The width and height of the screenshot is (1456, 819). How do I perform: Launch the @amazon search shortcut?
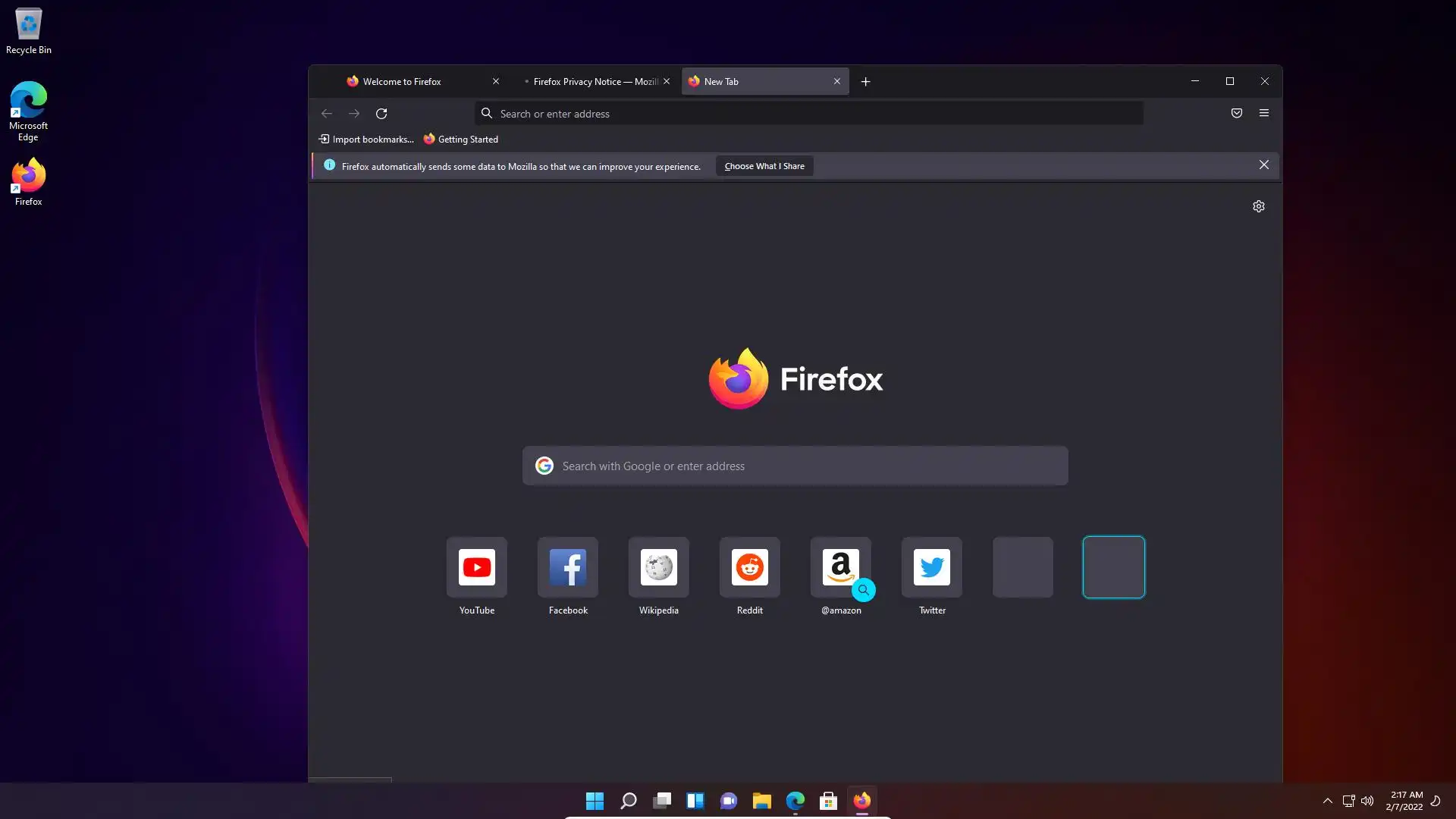pos(840,567)
